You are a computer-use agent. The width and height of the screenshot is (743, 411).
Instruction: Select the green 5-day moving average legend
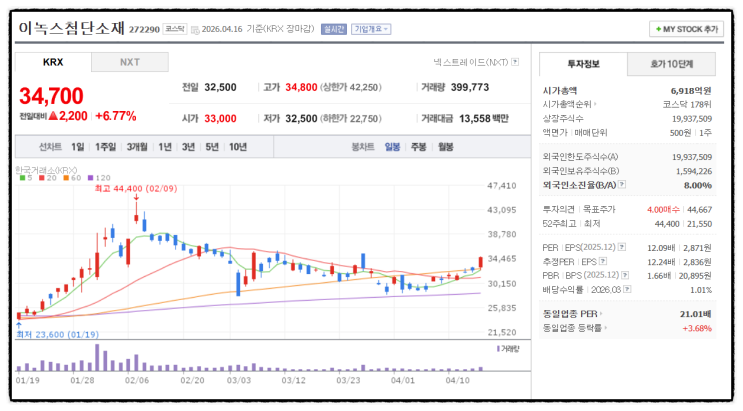[x=26, y=178]
